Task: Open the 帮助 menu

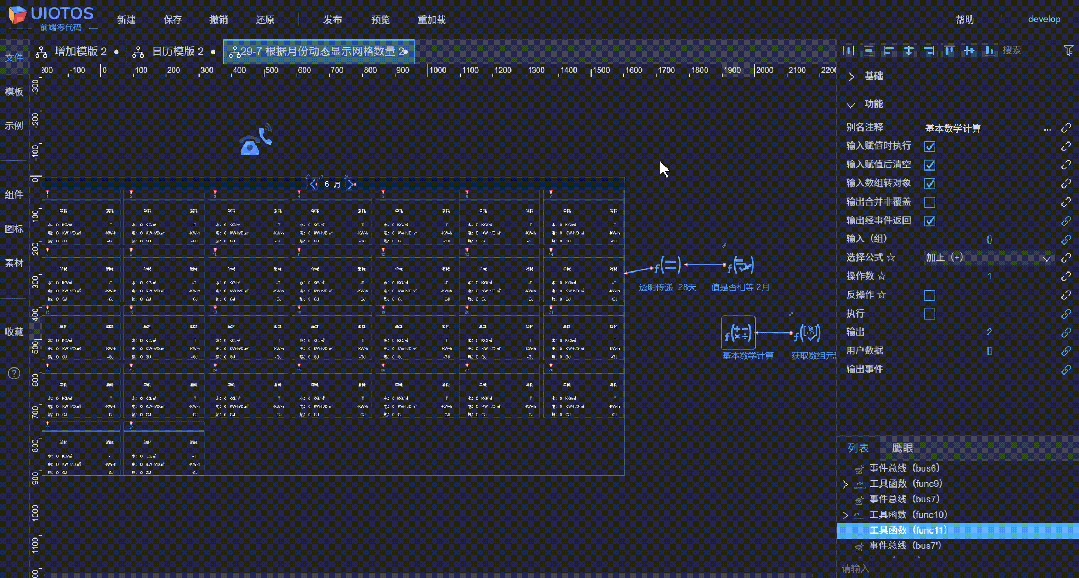Action: pyautogui.click(x=965, y=20)
